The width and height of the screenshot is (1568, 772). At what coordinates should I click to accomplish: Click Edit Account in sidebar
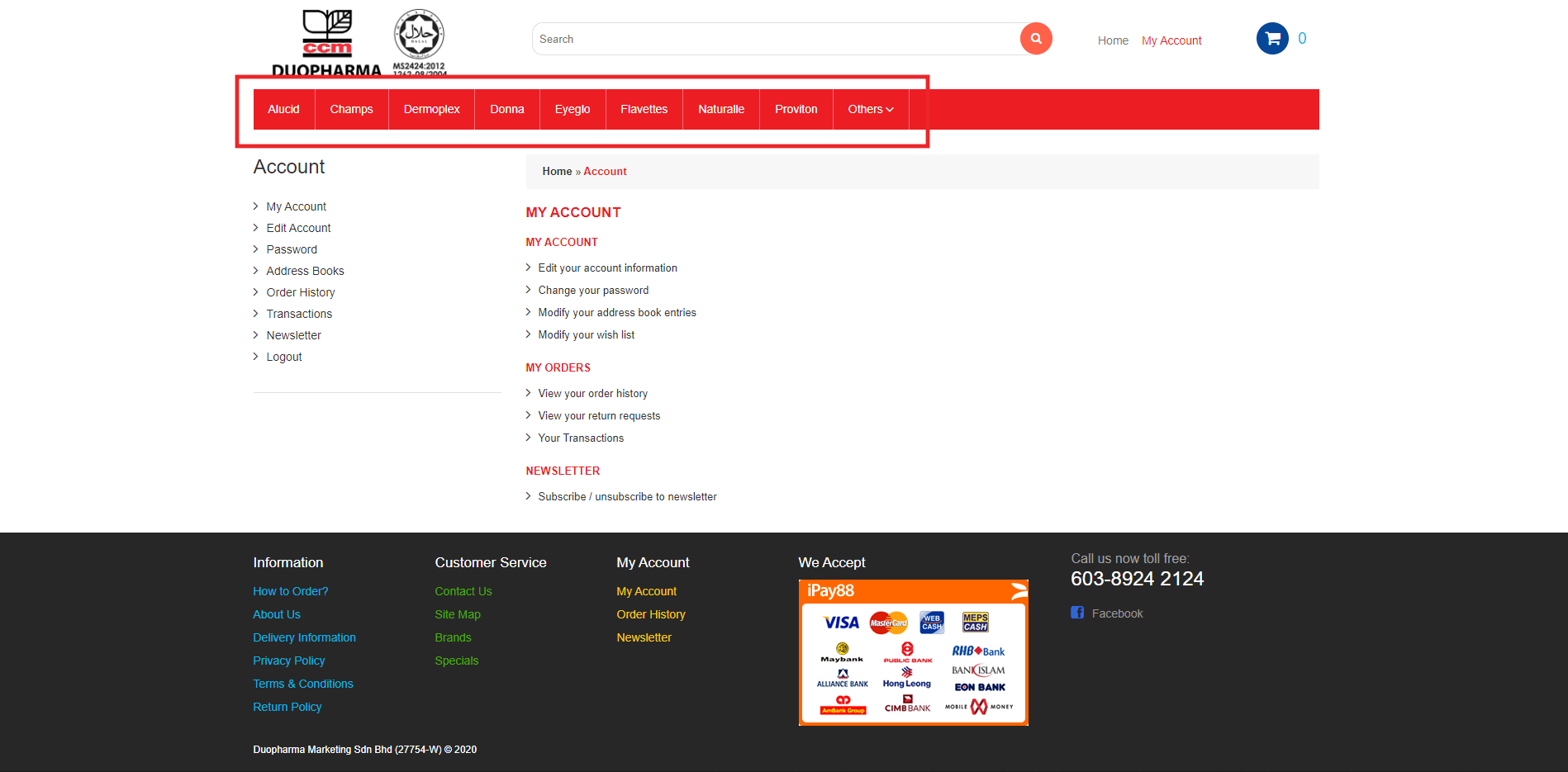coord(298,228)
